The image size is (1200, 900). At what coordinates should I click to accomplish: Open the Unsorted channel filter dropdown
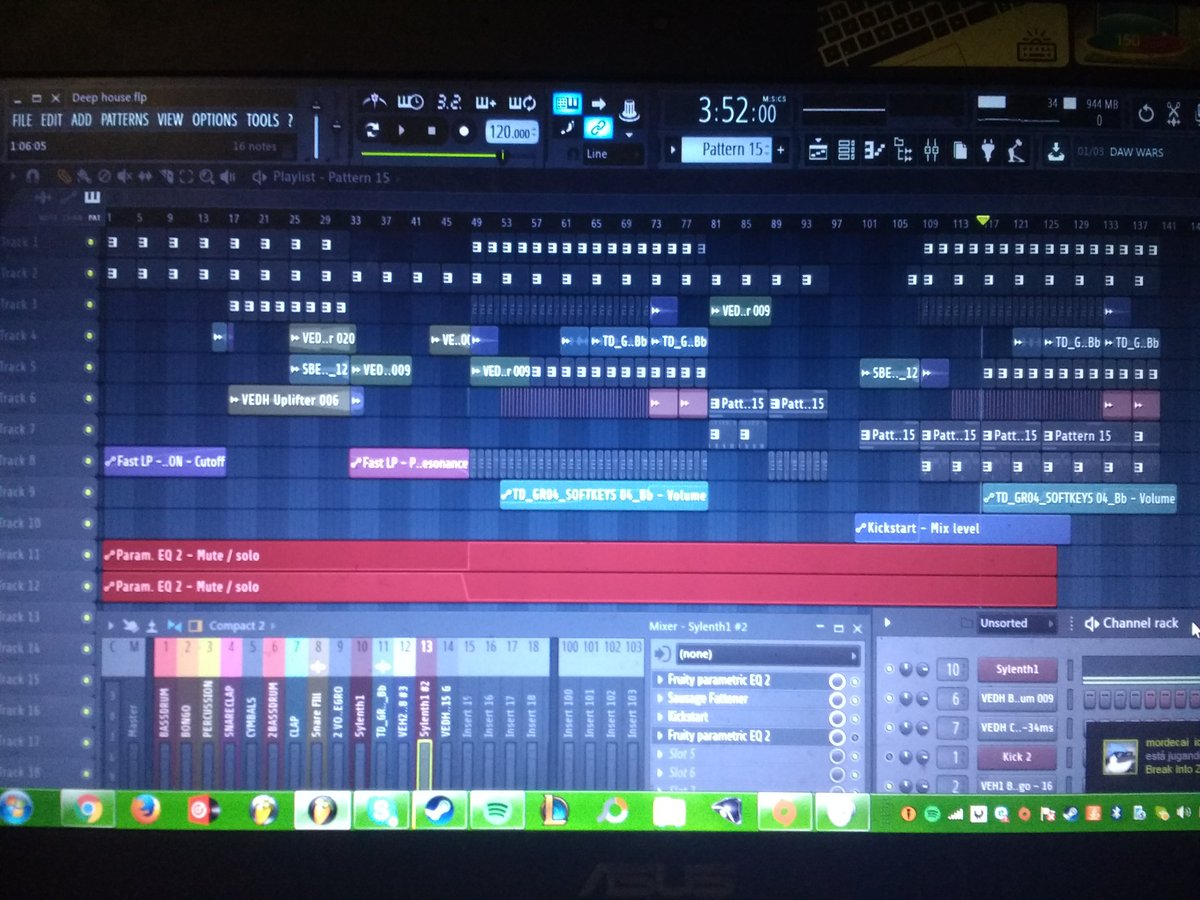[1017, 623]
